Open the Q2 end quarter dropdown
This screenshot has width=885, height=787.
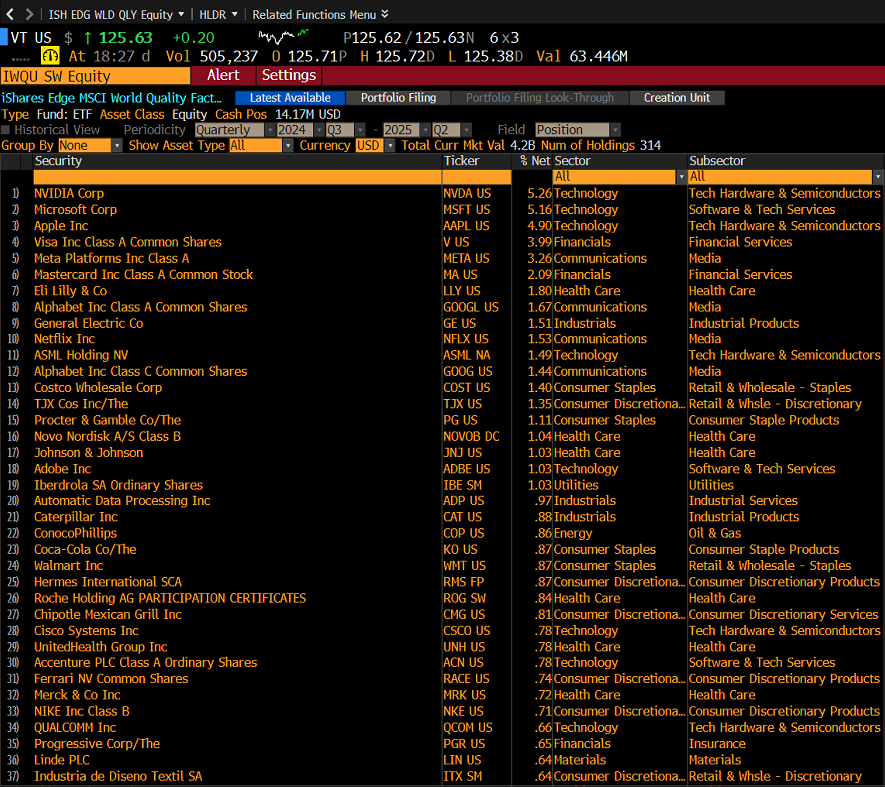(452, 130)
